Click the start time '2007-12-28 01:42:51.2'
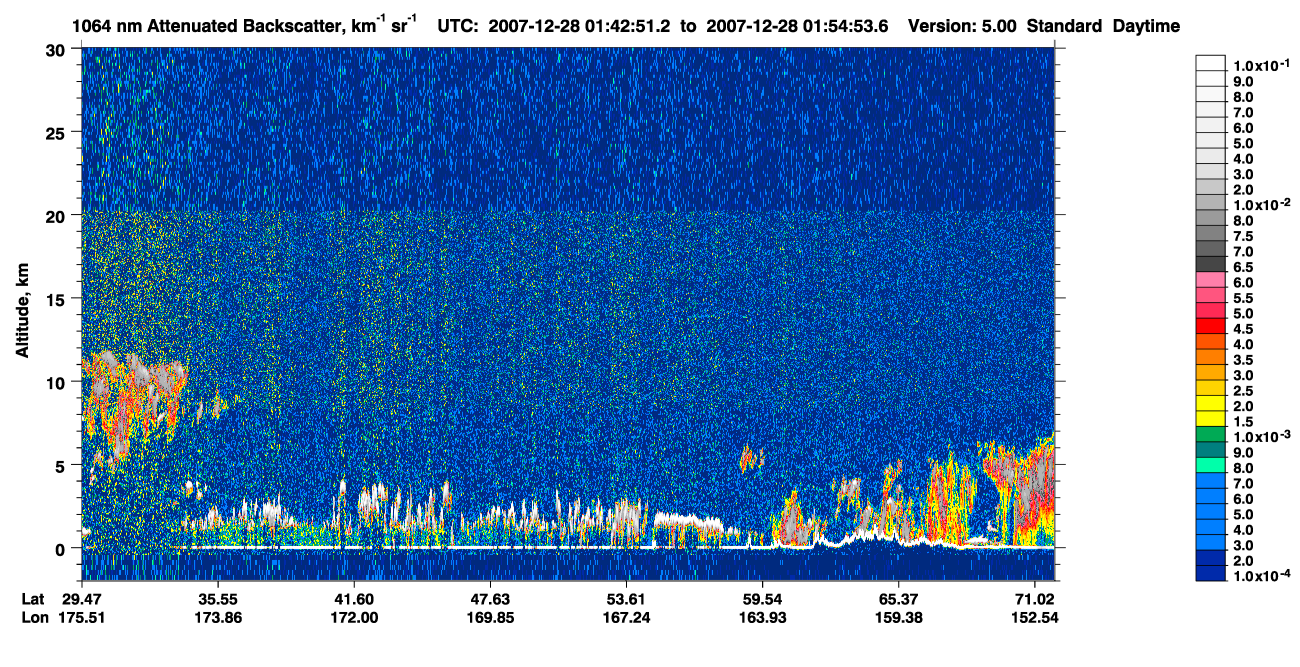Image resolution: width=1300 pixels, height=667 pixels. 580,27
